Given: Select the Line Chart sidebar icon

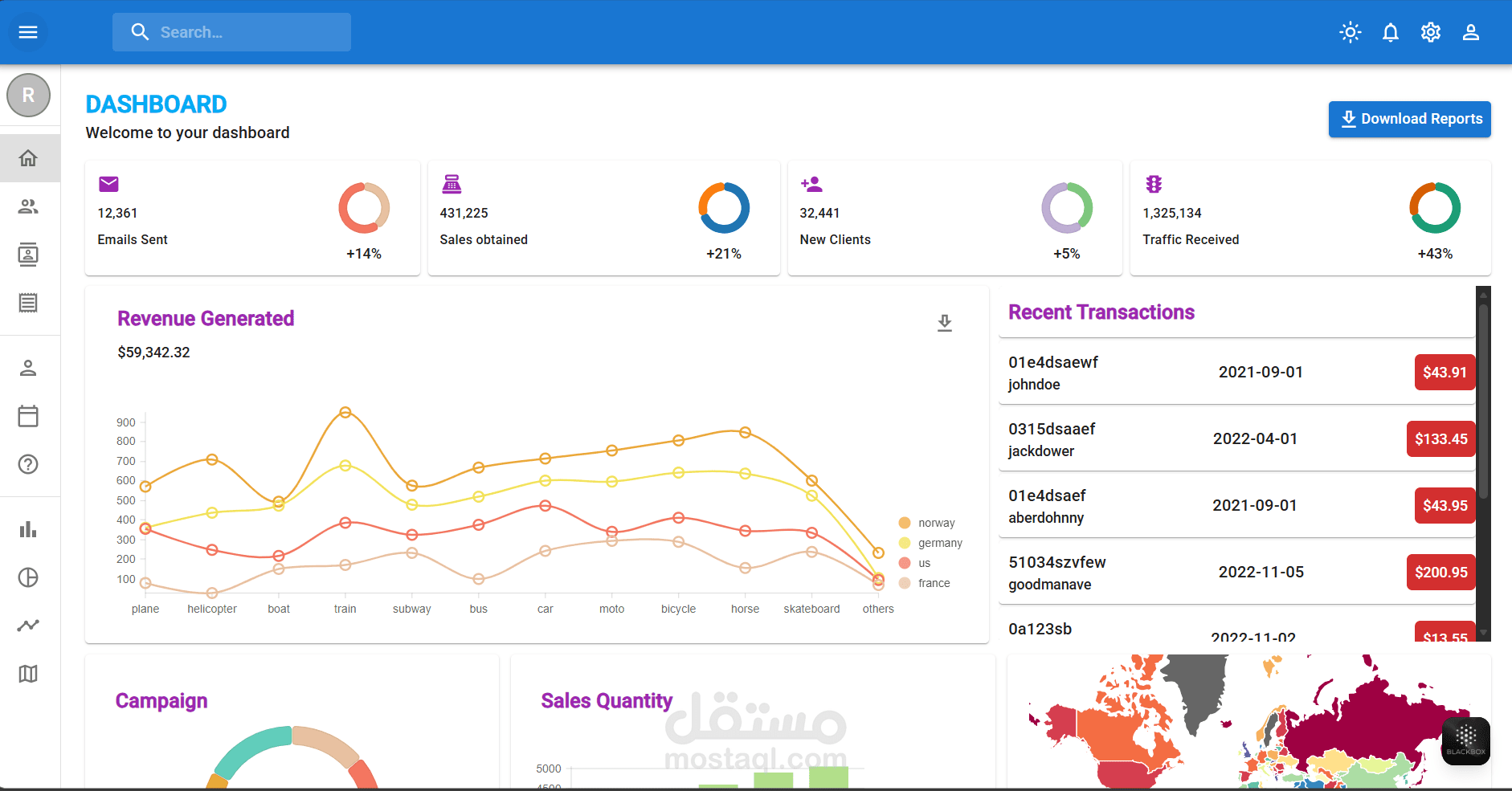Looking at the screenshot, I should [x=29, y=625].
